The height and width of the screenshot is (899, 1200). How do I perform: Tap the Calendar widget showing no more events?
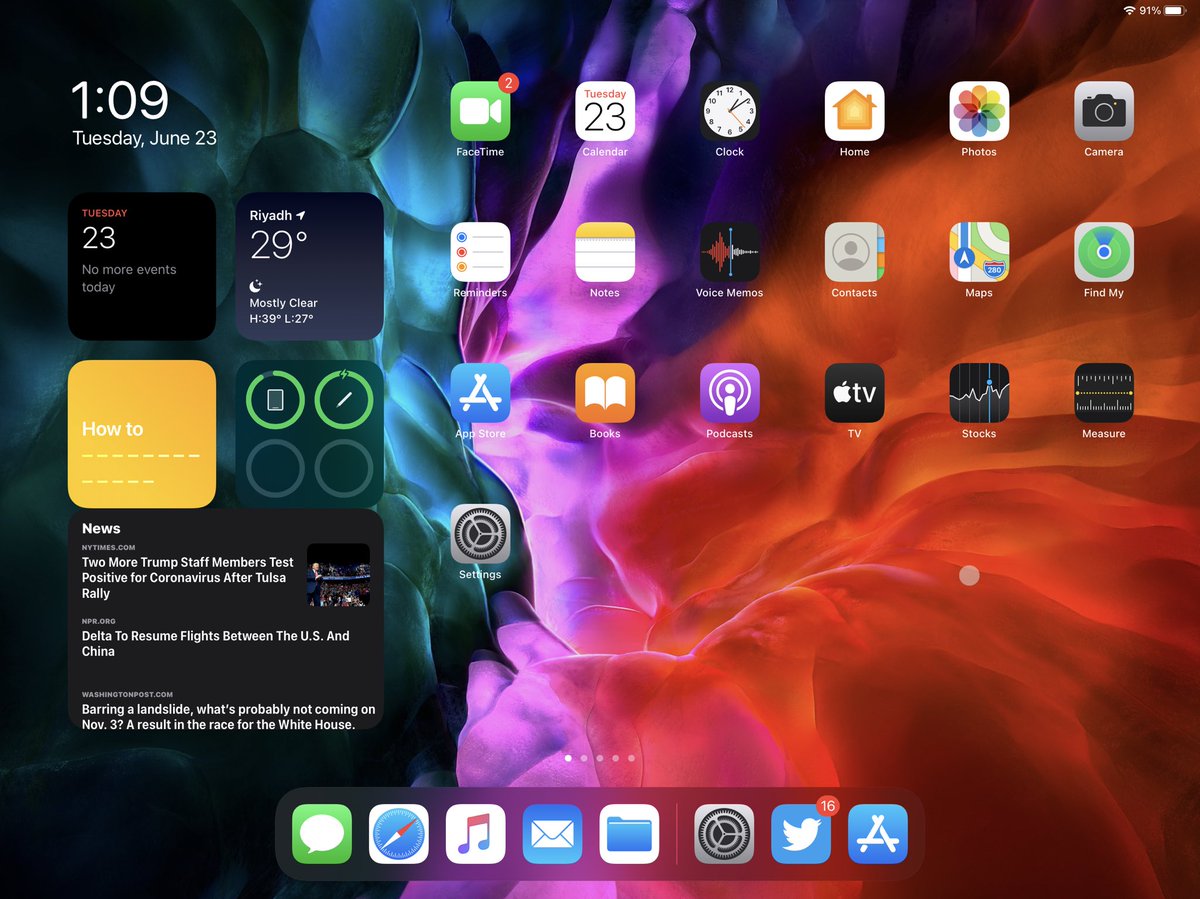pos(142,267)
